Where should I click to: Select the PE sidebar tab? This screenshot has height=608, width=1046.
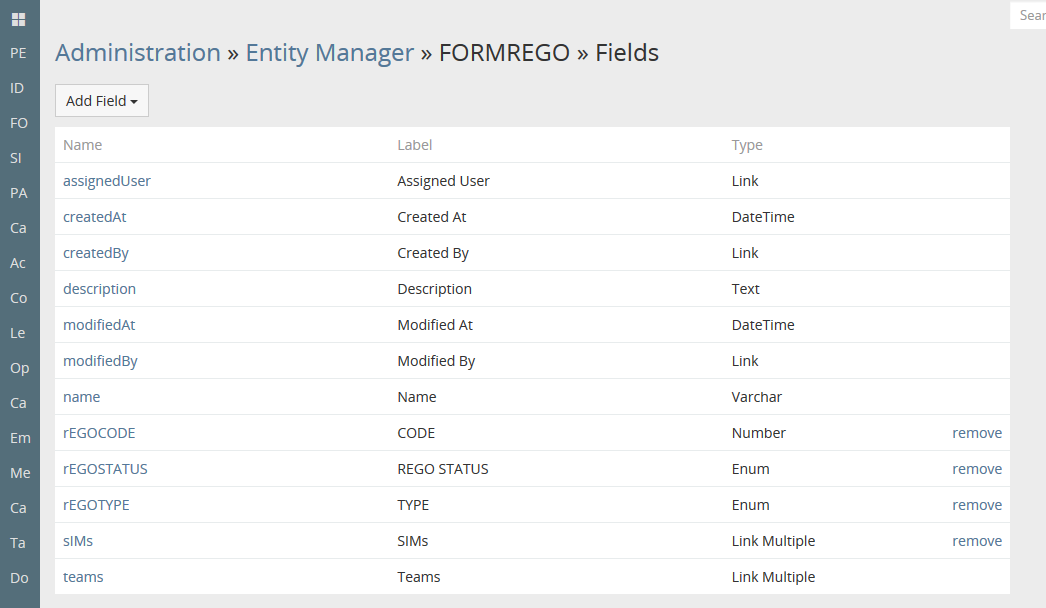click(18, 53)
